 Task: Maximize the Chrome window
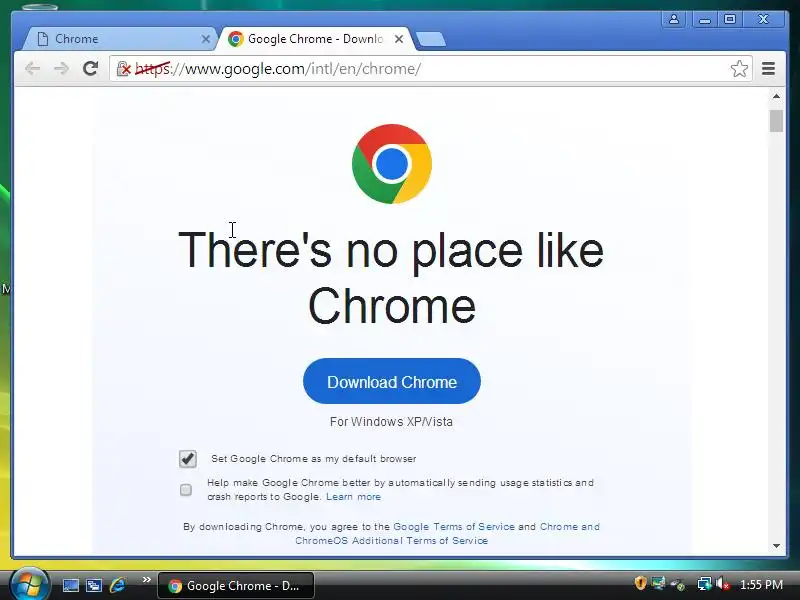(730, 19)
